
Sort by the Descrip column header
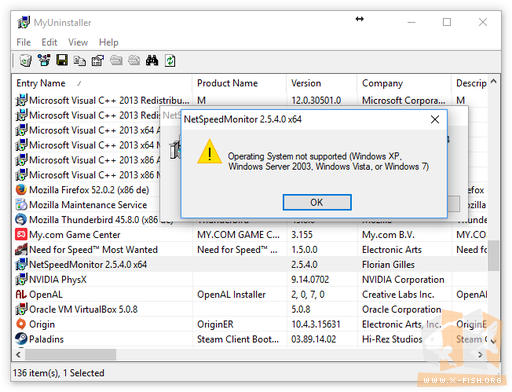point(470,83)
